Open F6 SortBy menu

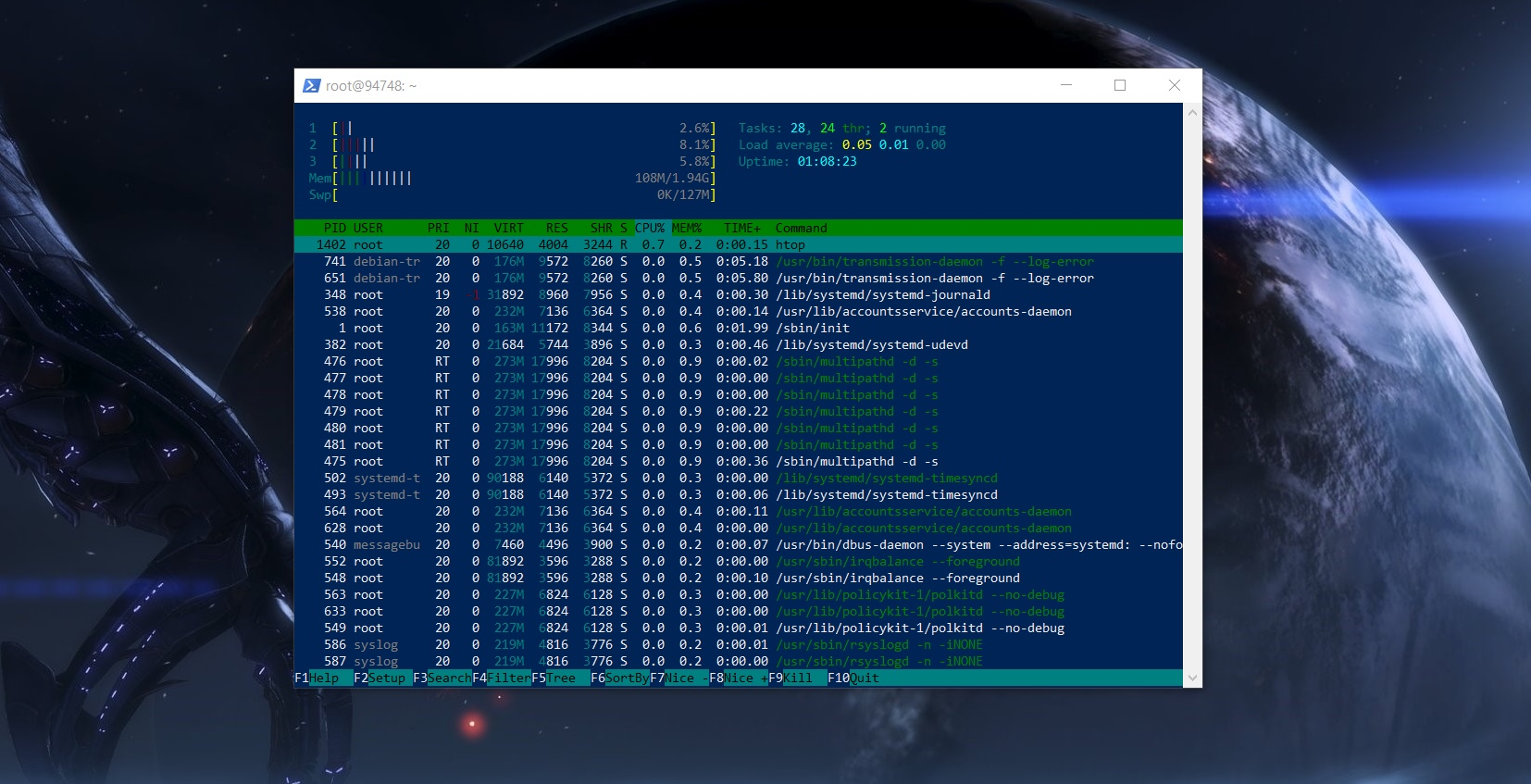coord(620,678)
